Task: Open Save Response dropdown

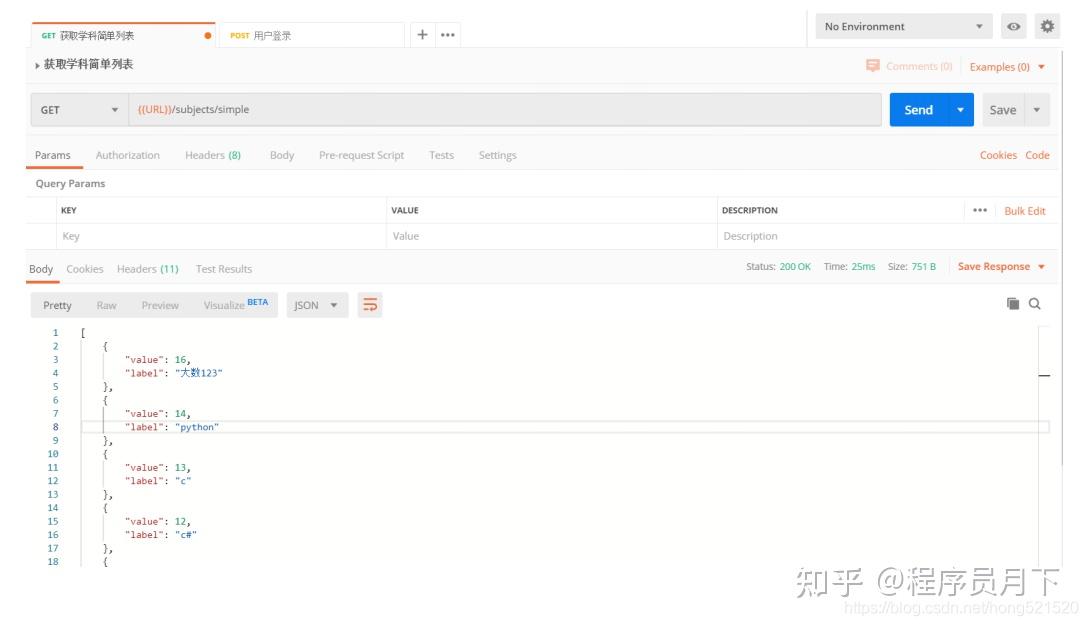Action: pos(1001,267)
